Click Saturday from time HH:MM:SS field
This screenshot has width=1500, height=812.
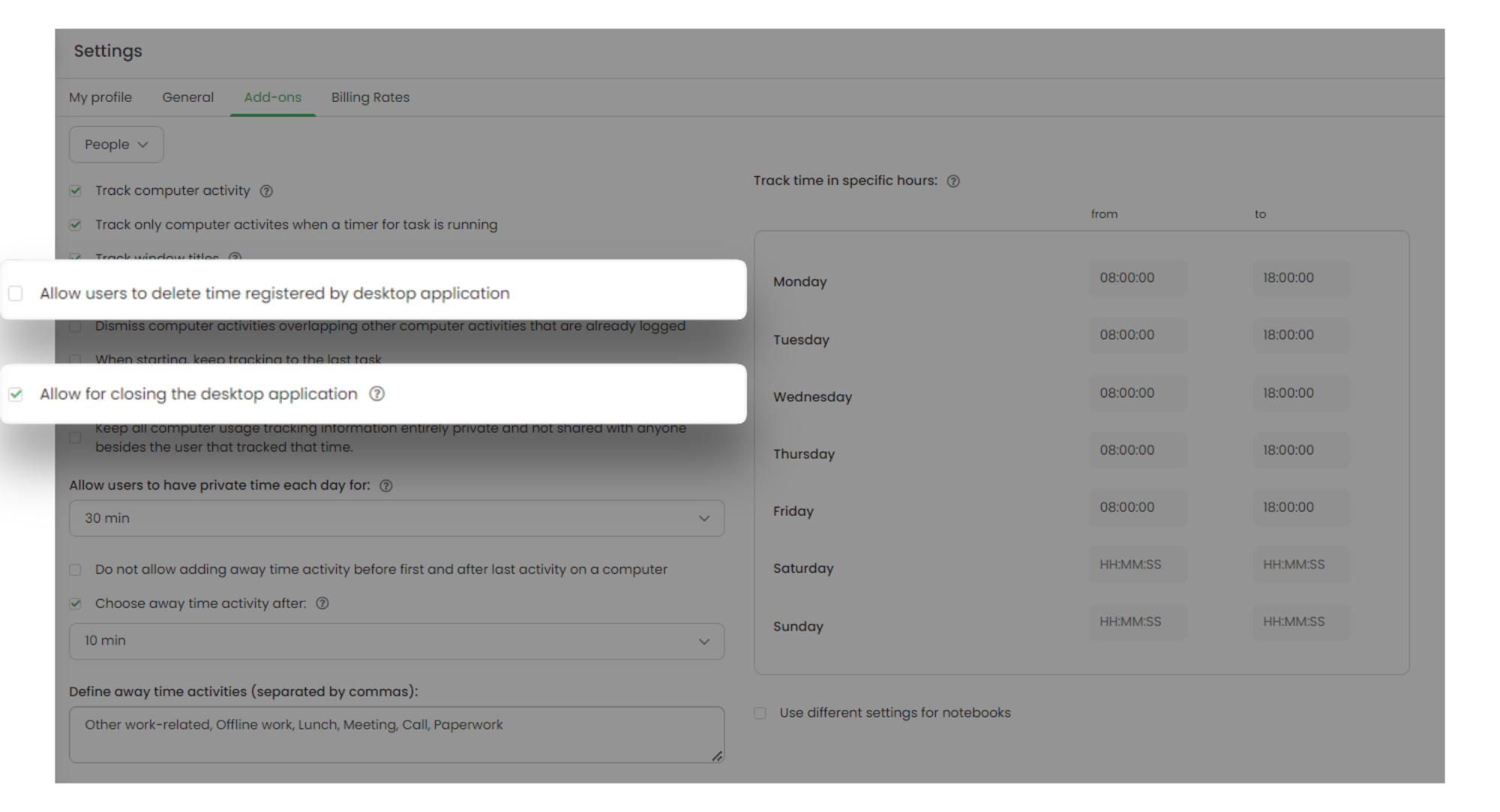[x=1137, y=565]
